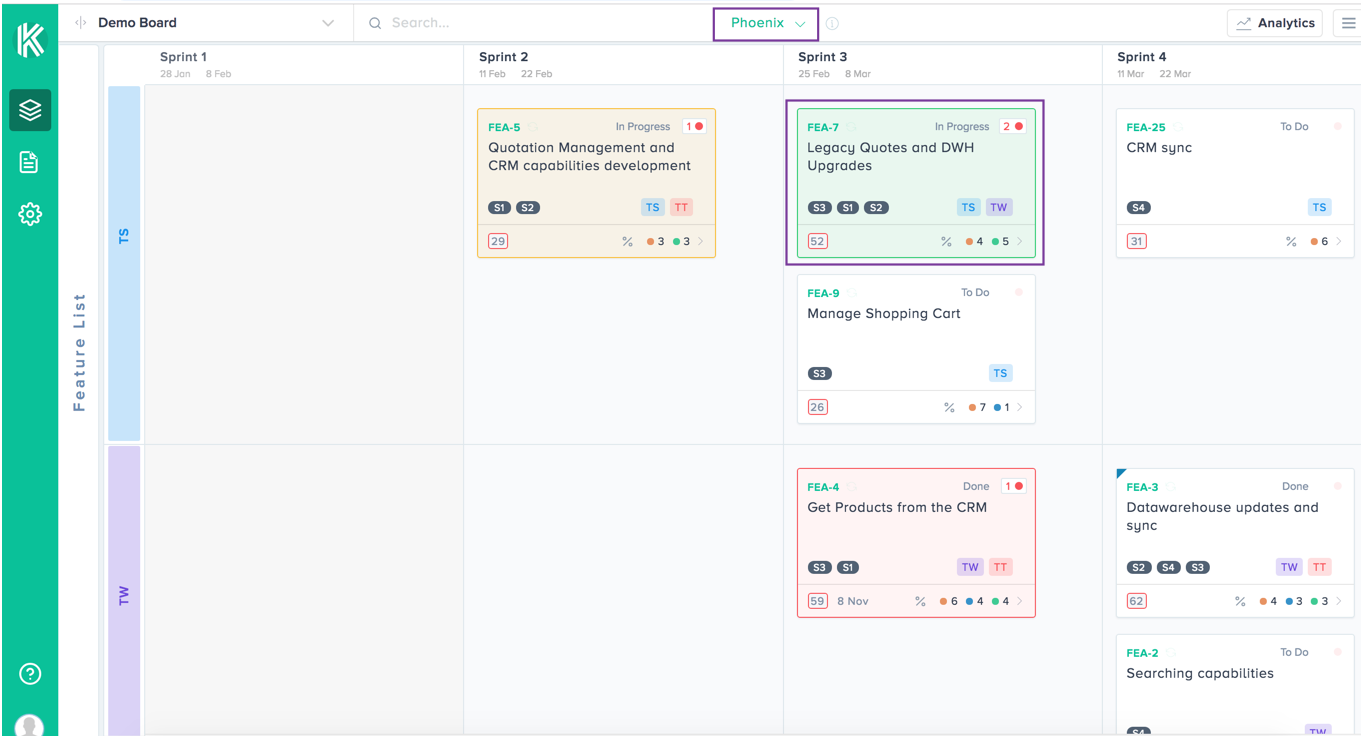Click the info icon next to Phoenix
Image resolution: width=1361 pixels, height=736 pixels.
tap(832, 24)
